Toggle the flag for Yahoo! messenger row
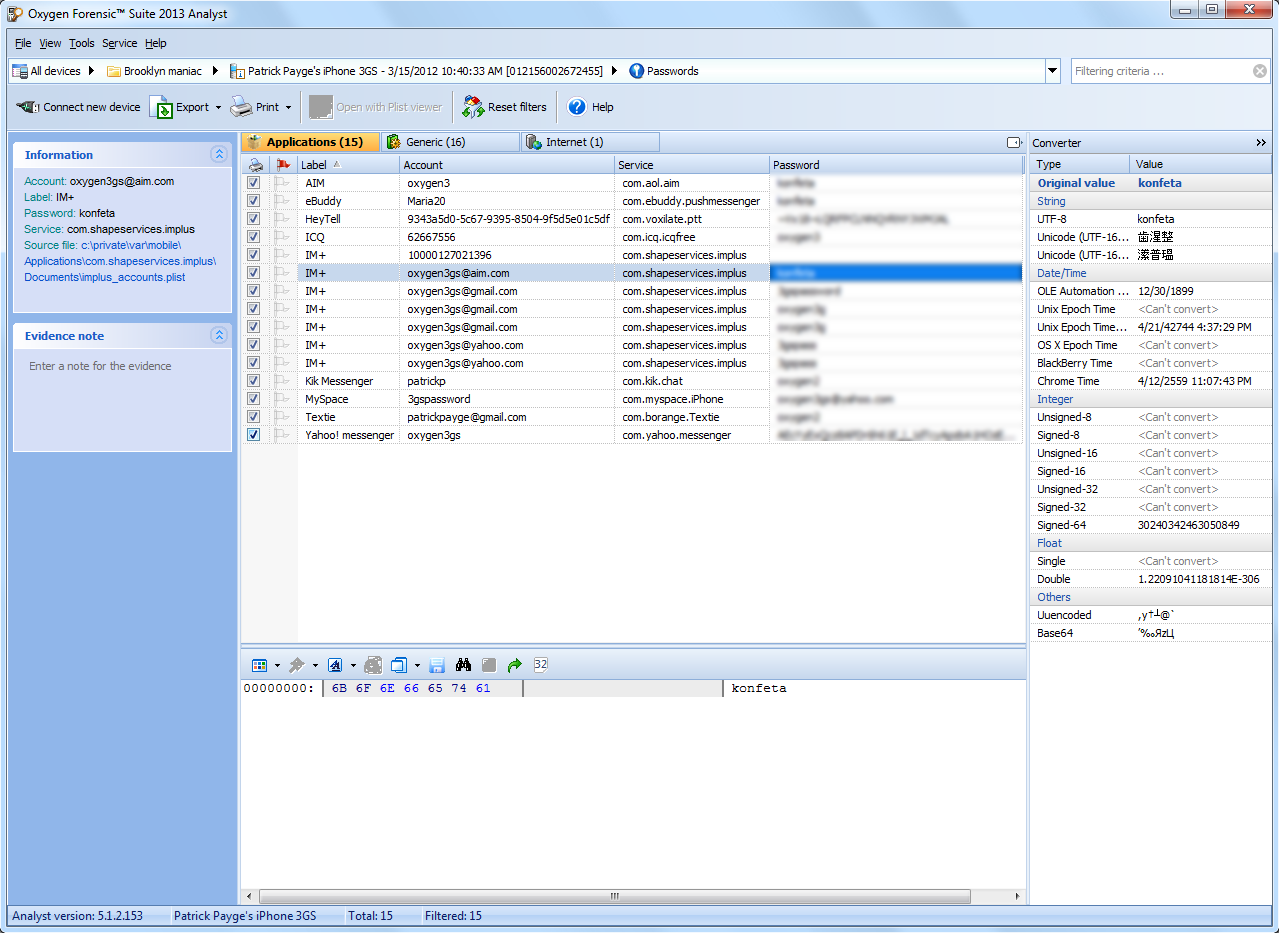1279x933 pixels. pos(282,435)
